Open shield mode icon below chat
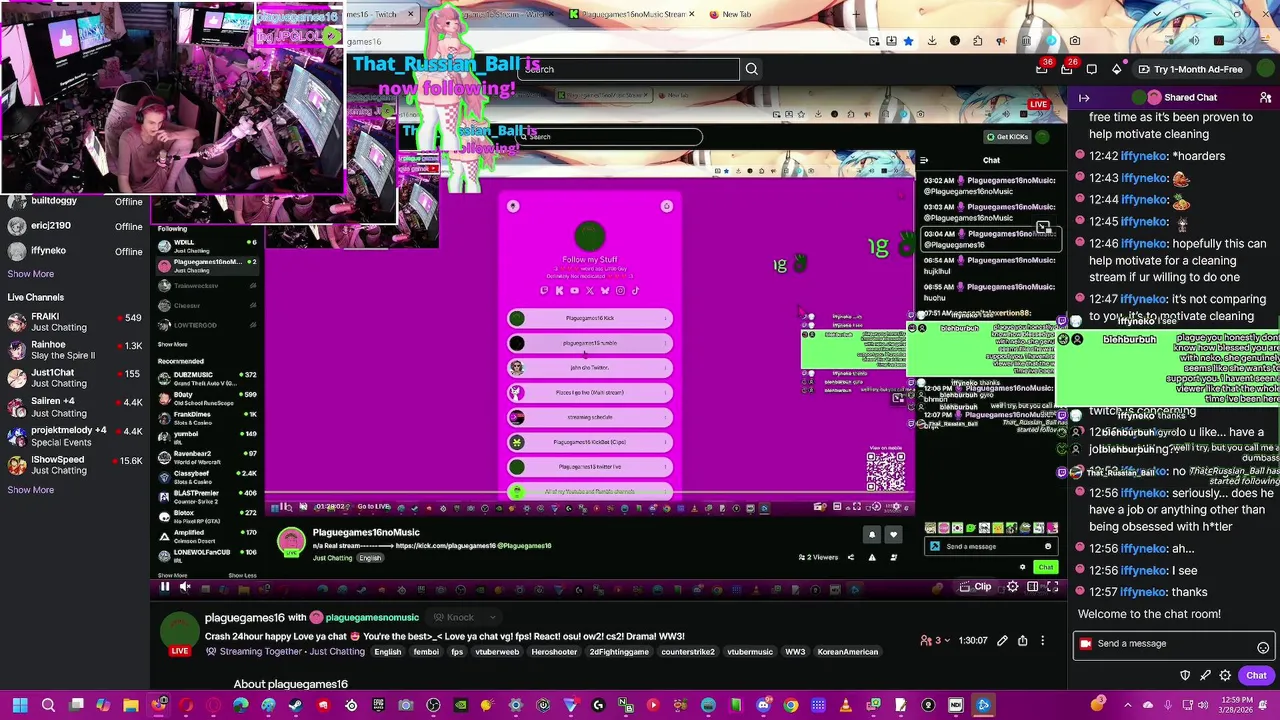This screenshot has width=1280, height=720. pos(1185,675)
